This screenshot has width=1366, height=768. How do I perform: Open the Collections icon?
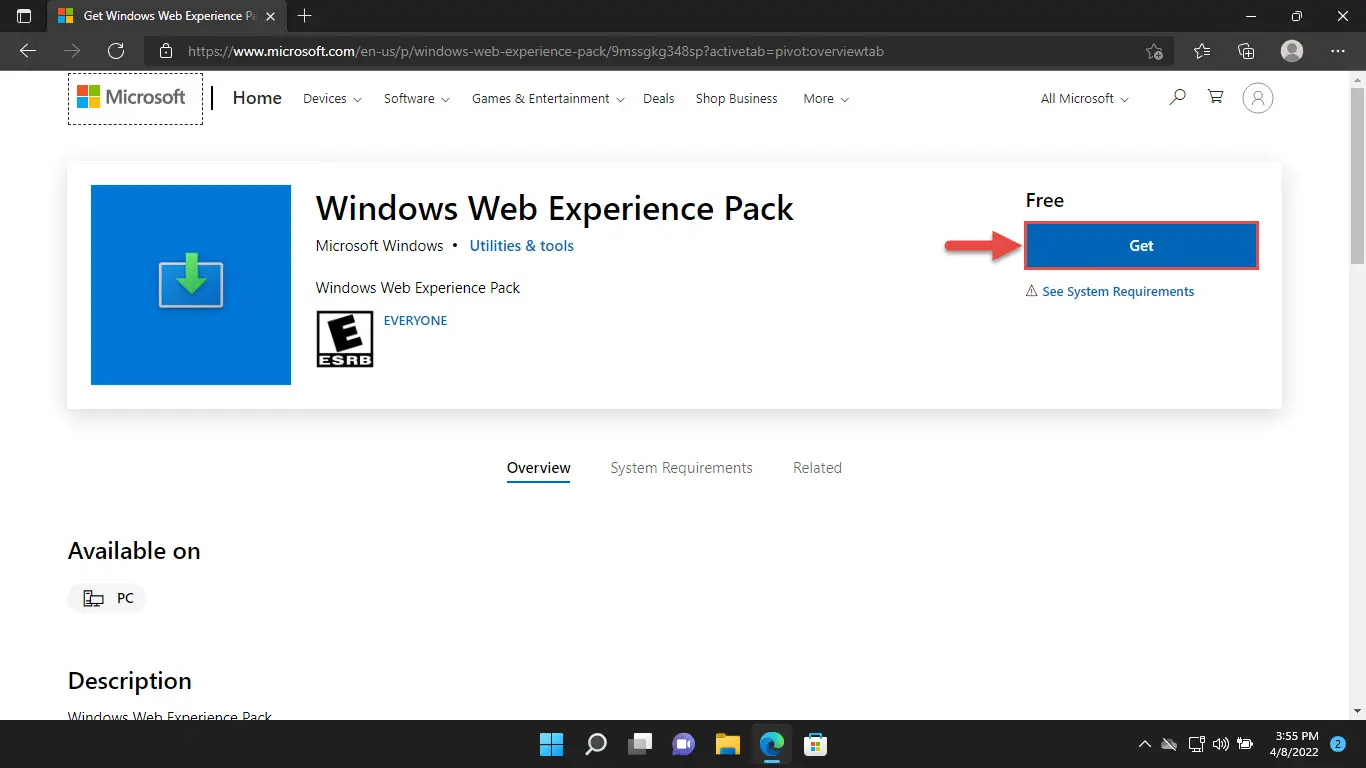(x=1246, y=51)
